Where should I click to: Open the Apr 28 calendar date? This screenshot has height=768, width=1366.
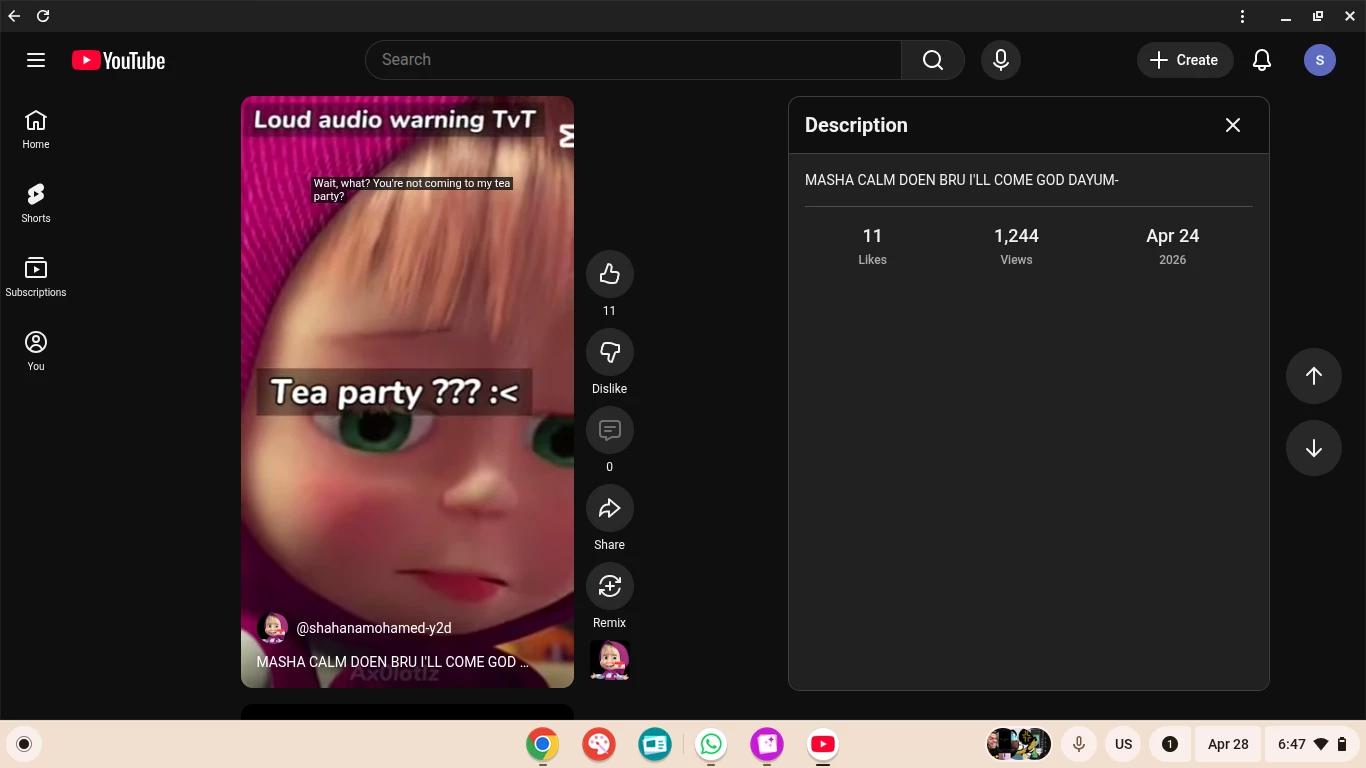1228,744
